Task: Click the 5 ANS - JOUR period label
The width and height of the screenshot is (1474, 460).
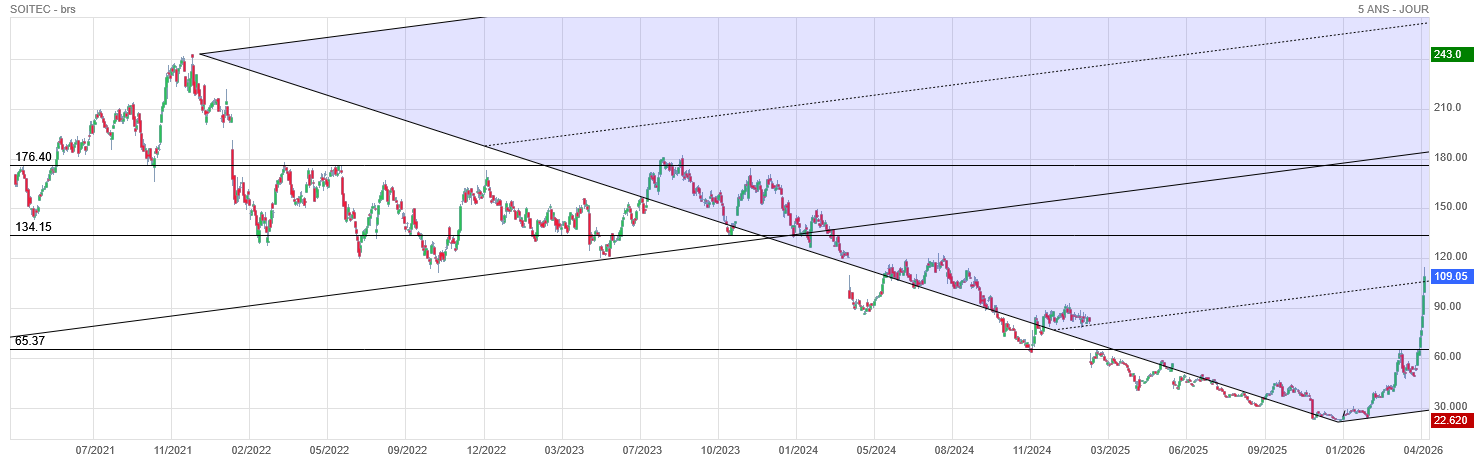Action: coord(1393,9)
